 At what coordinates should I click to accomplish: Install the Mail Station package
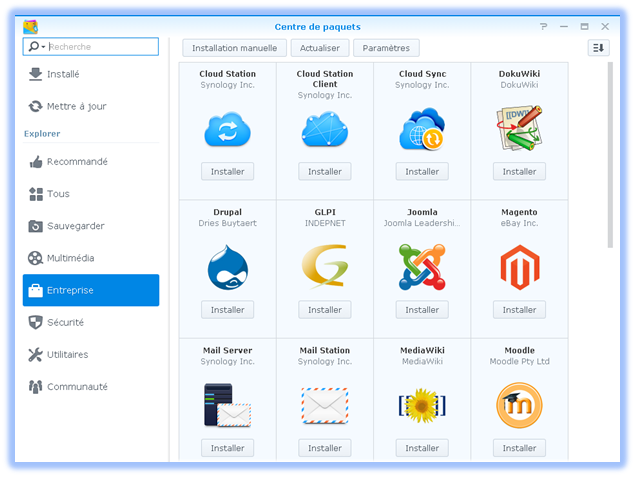pos(325,448)
